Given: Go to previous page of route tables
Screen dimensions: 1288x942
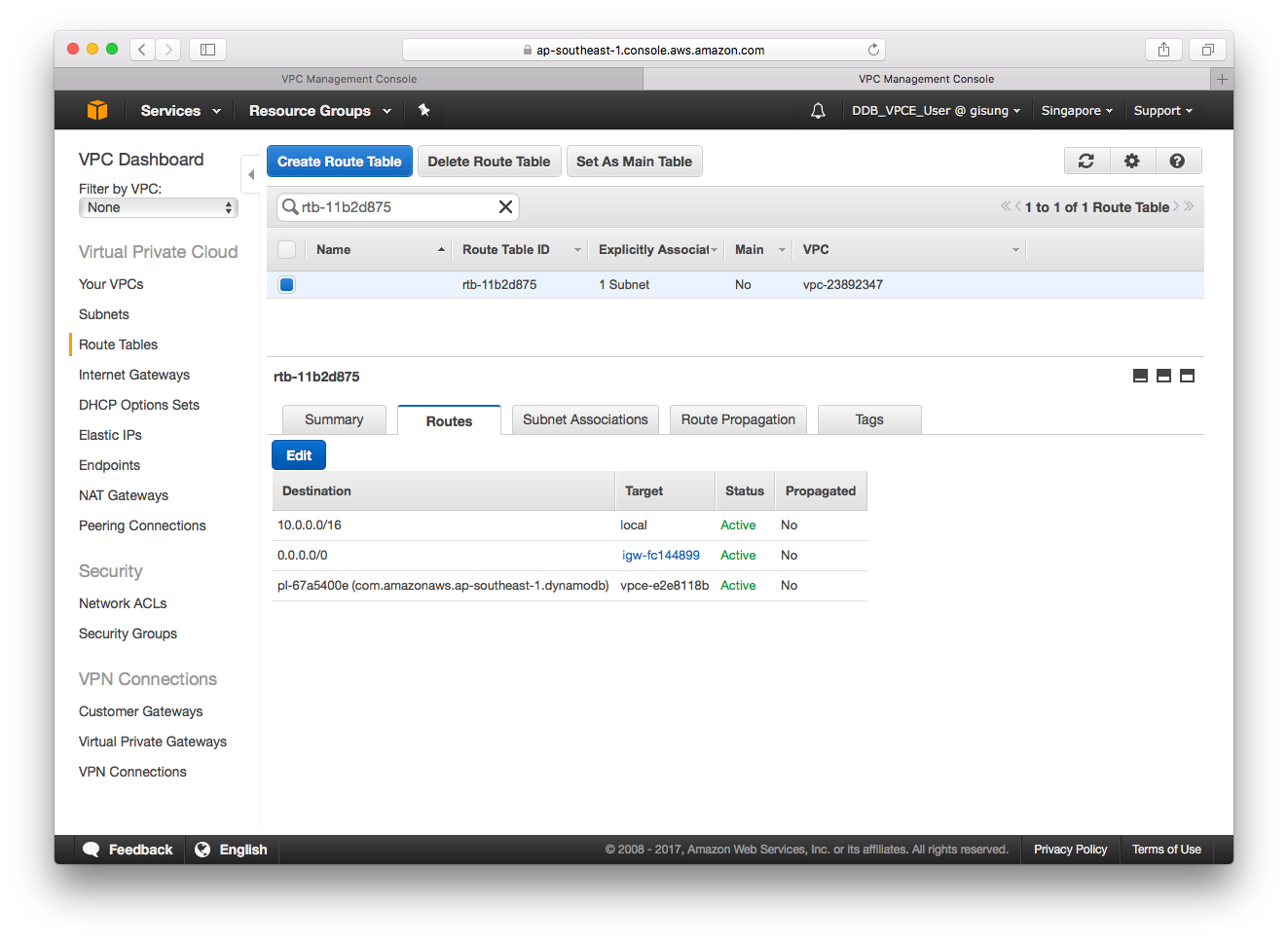Looking at the screenshot, I should [x=1018, y=206].
